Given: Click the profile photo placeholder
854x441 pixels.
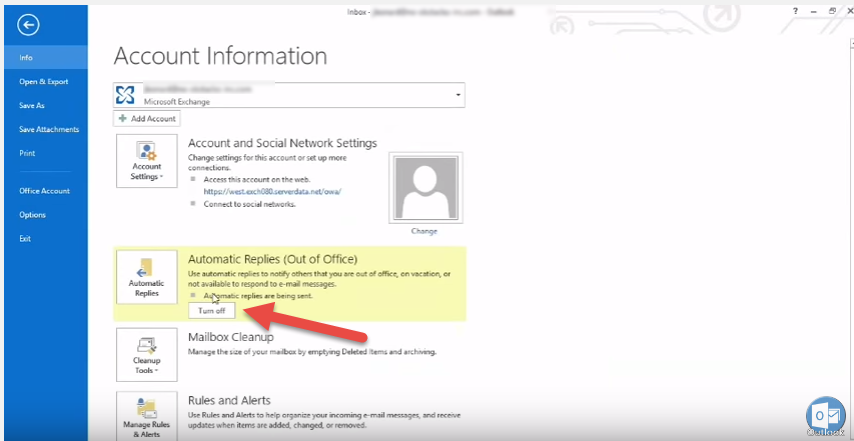Looking at the screenshot, I should coord(425,188).
